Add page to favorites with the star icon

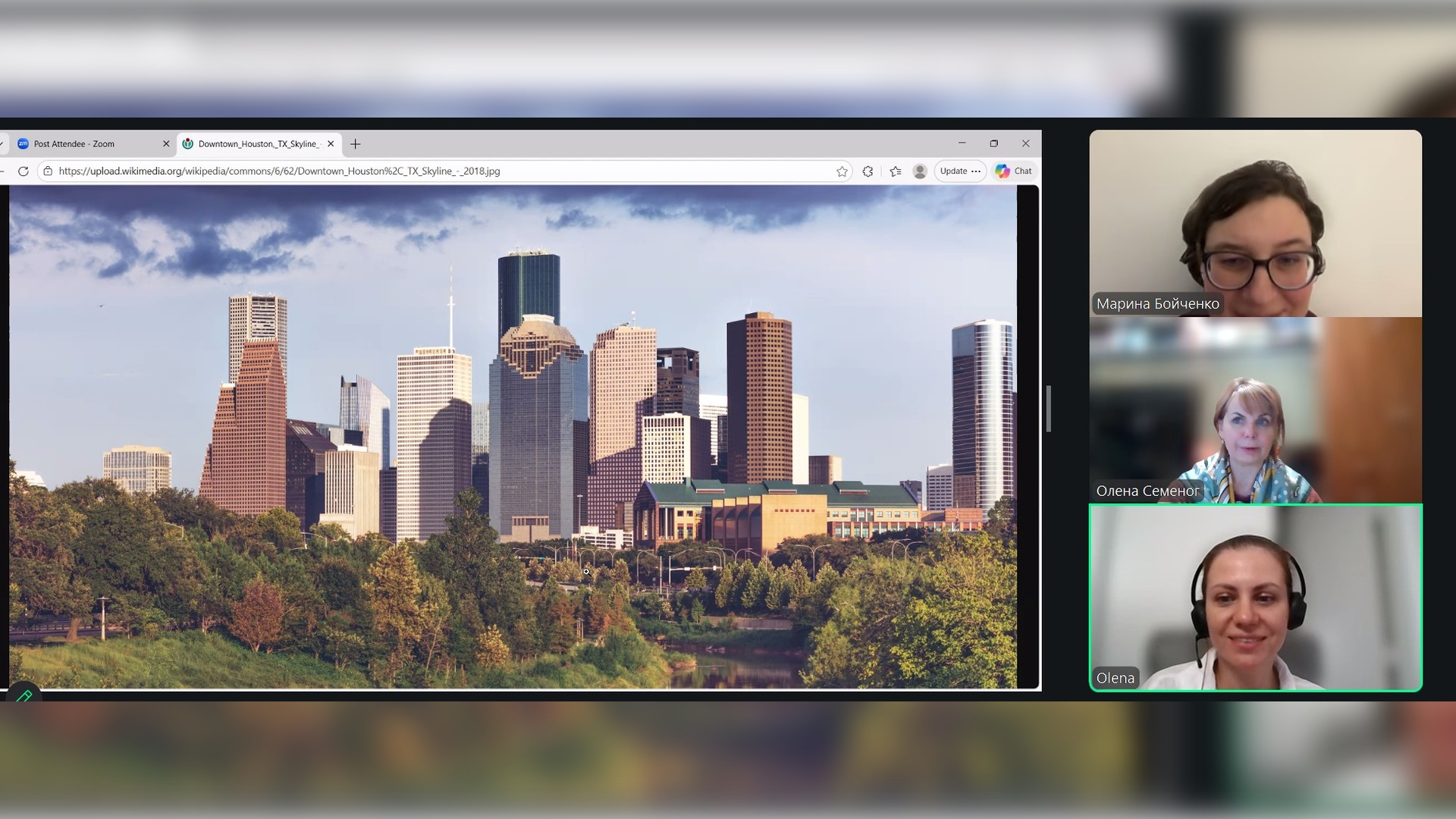click(842, 171)
